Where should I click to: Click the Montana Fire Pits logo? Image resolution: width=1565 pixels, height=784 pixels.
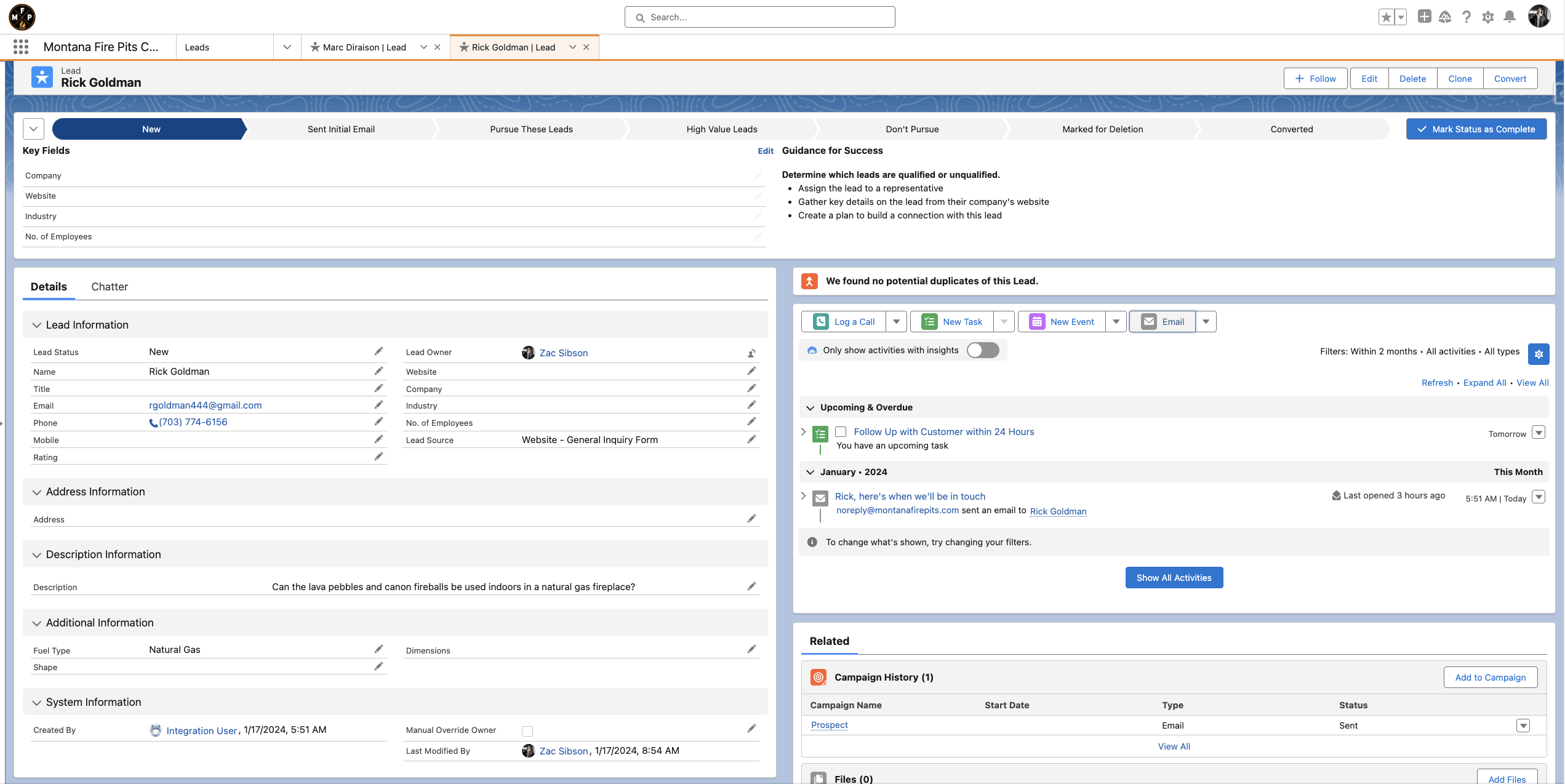click(x=22, y=17)
